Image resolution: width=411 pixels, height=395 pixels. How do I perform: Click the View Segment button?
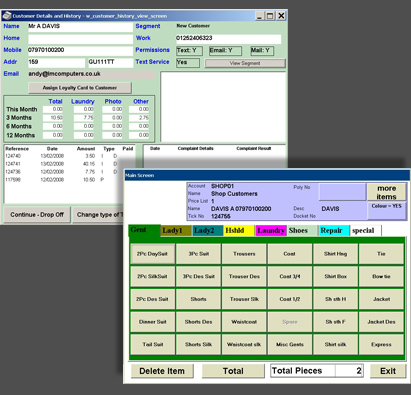point(245,63)
